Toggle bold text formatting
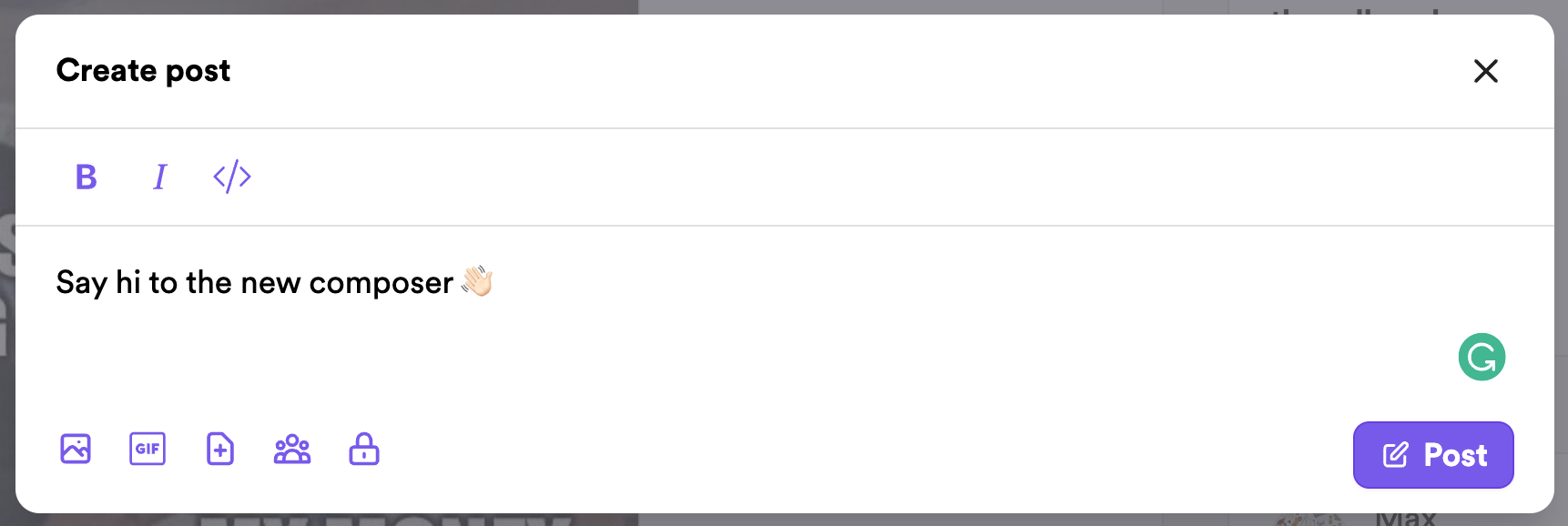 87,177
